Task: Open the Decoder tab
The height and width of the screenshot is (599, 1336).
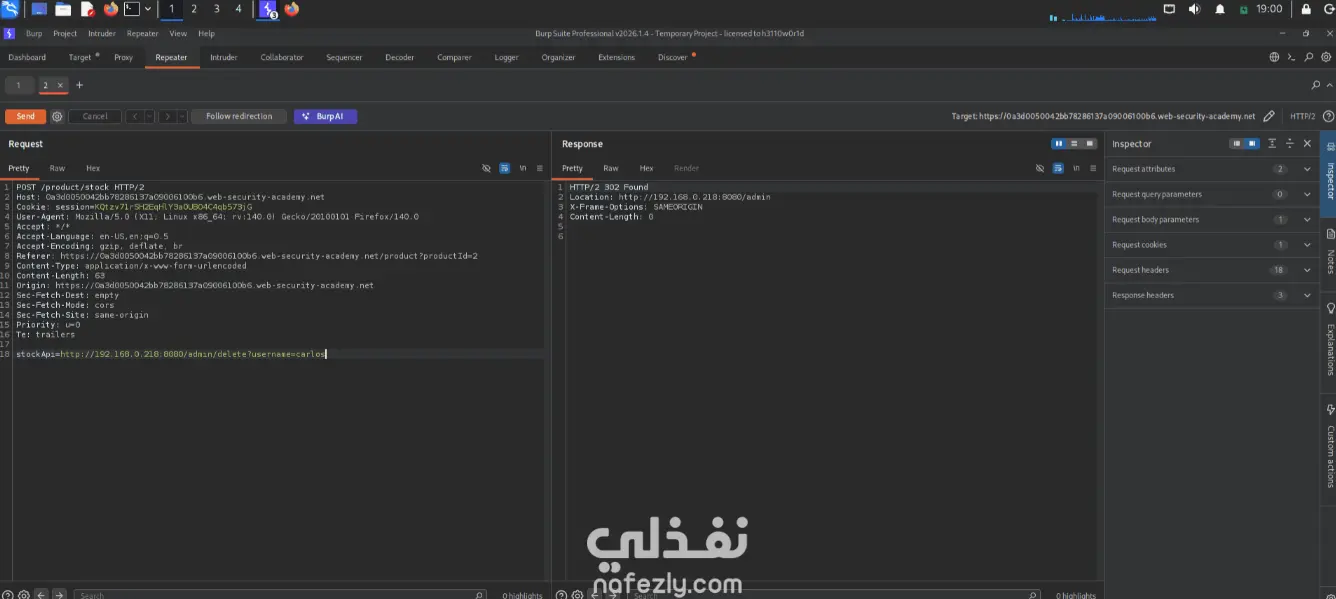Action: click(x=400, y=57)
